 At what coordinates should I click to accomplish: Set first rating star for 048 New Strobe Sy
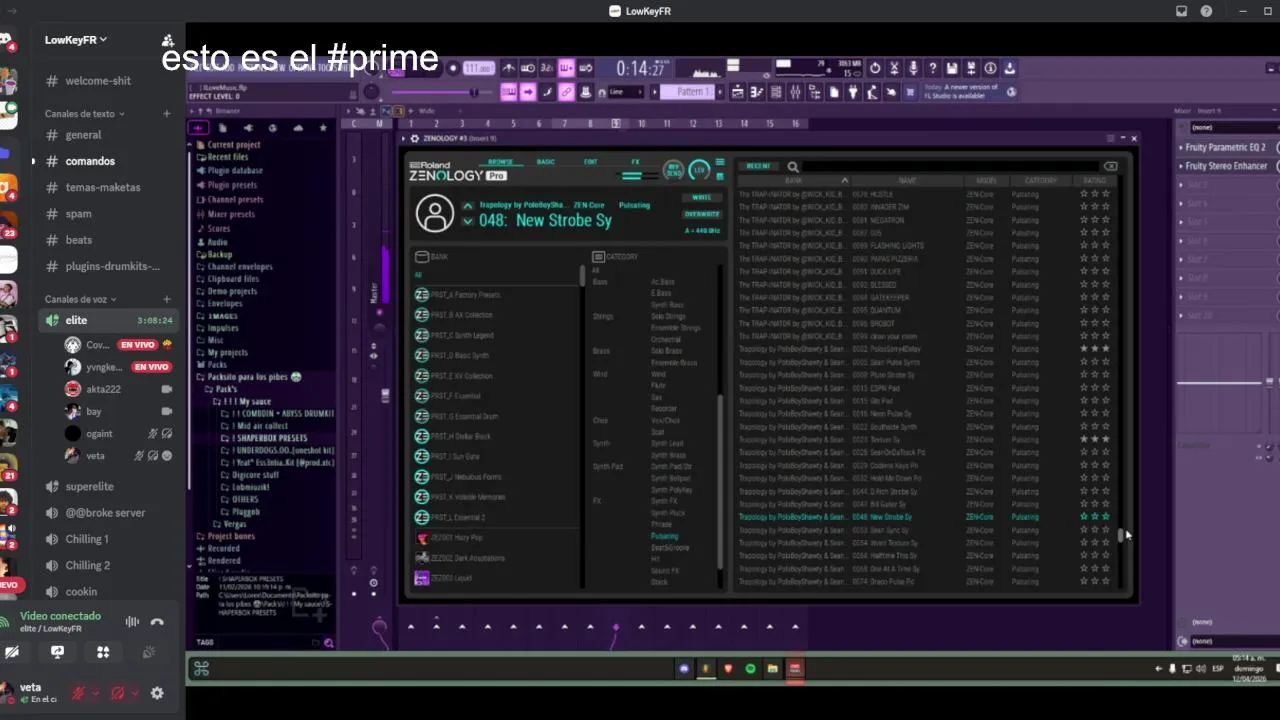pyautogui.click(x=1083, y=517)
